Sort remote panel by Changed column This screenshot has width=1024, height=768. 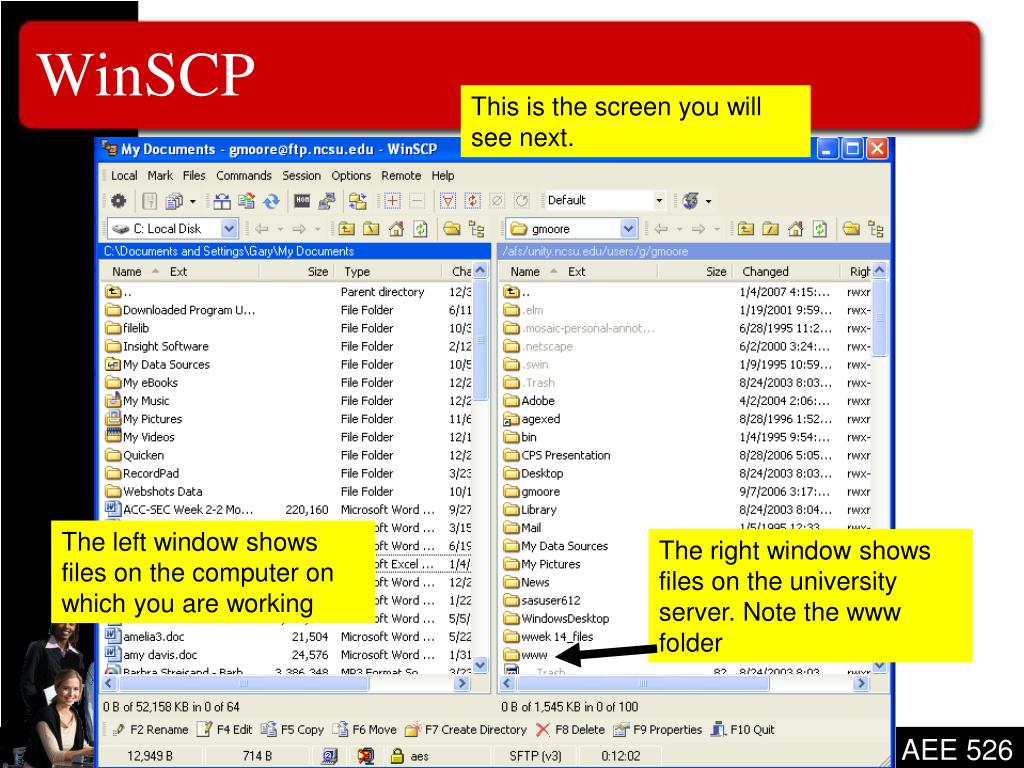click(787, 271)
